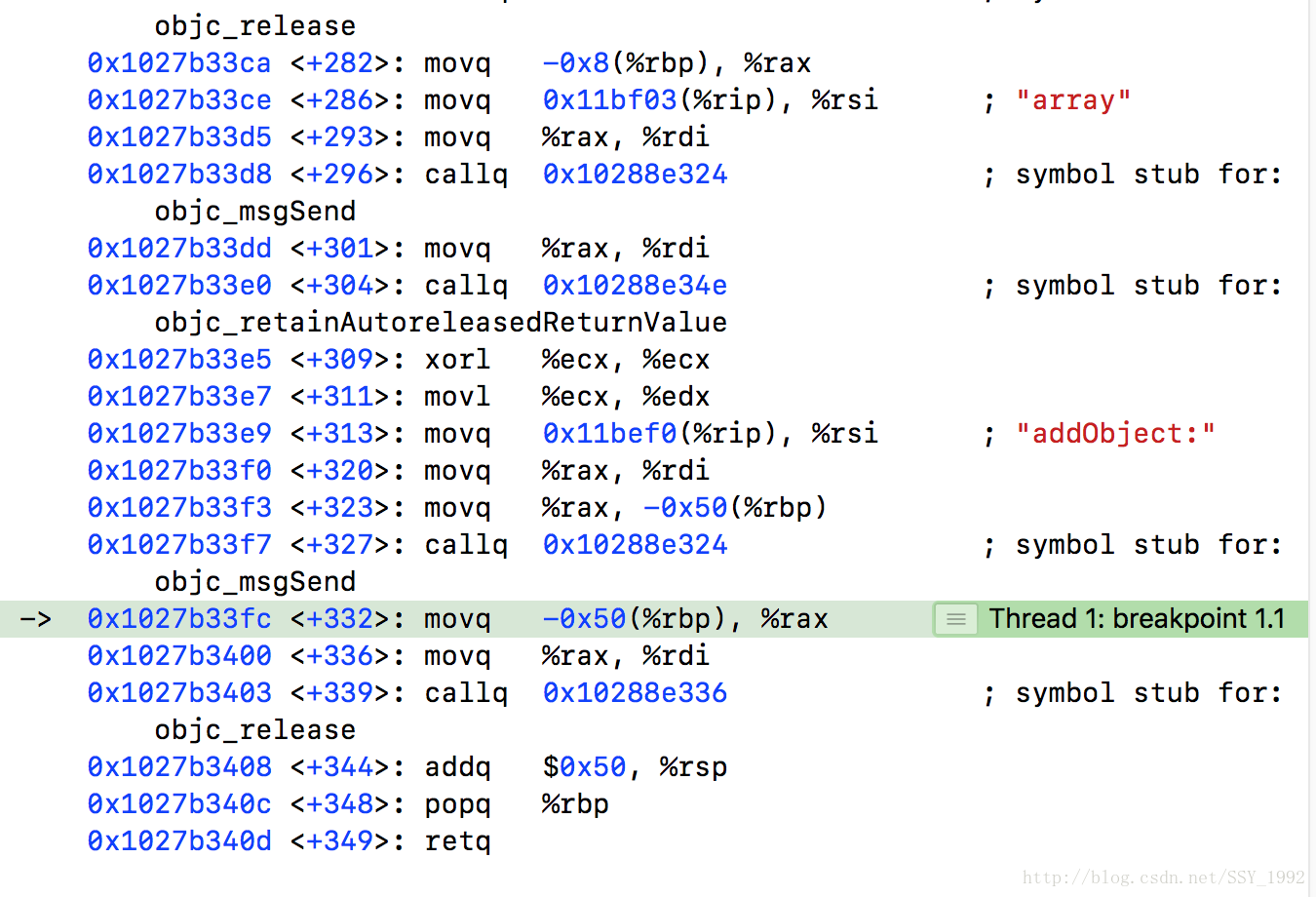Image resolution: width=1316 pixels, height=897 pixels.
Task: Select address 0x1027b33e0
Action: [x=179, y=286]
